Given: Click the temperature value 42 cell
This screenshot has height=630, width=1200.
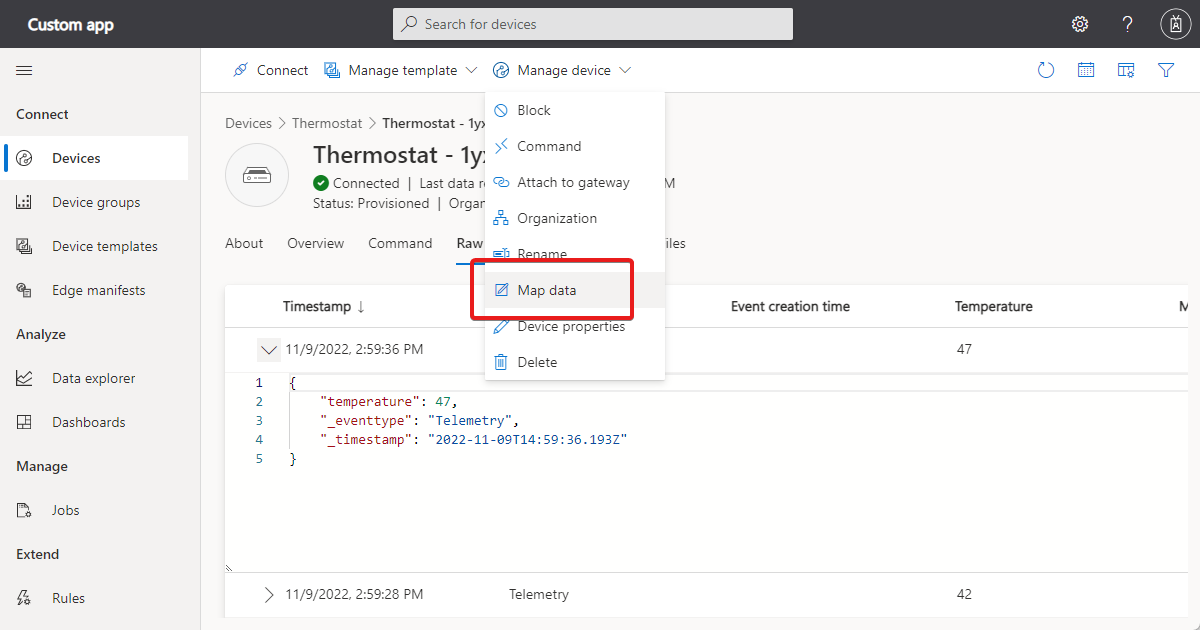Looking at the screenshot, I should (964, 594).
